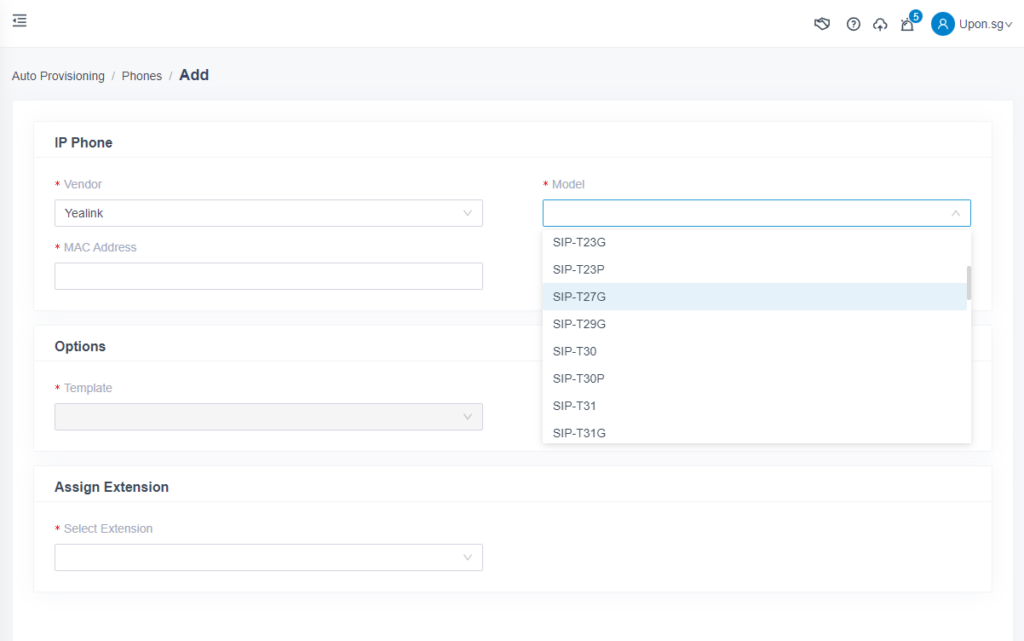Navigate to Auto Provisioning via breadcrumb
Image resolution: width=1024 pixels, height=641 pixels.
tap(58, 75)
